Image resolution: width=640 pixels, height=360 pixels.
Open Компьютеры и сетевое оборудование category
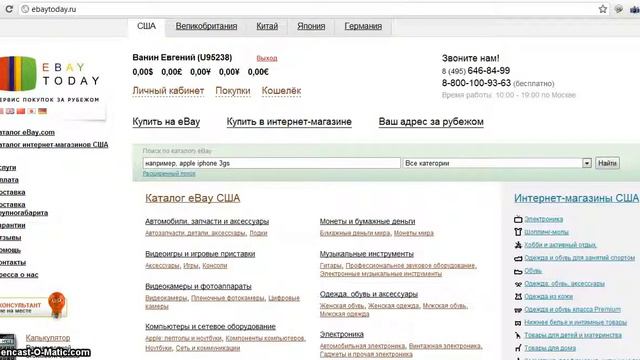click(x=210, y=327)
